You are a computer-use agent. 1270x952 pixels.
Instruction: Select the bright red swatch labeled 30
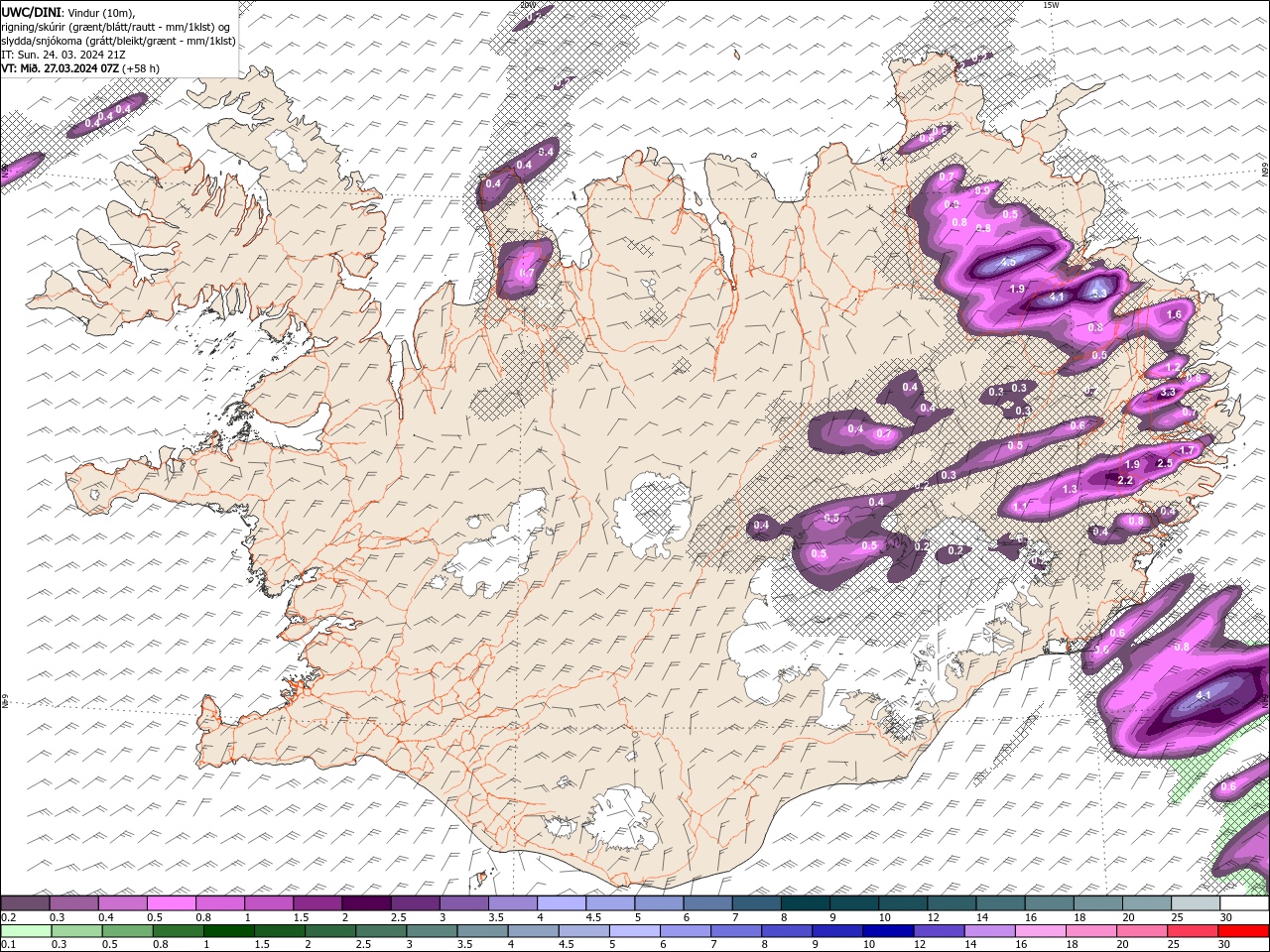point(1244,930)
